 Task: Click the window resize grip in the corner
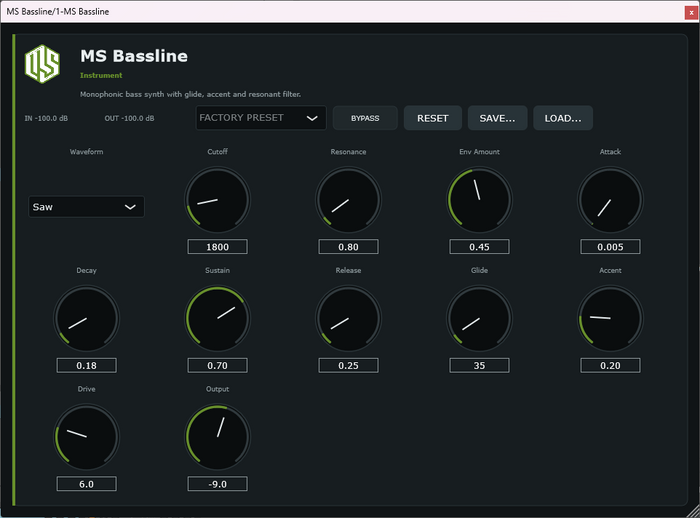693,512
